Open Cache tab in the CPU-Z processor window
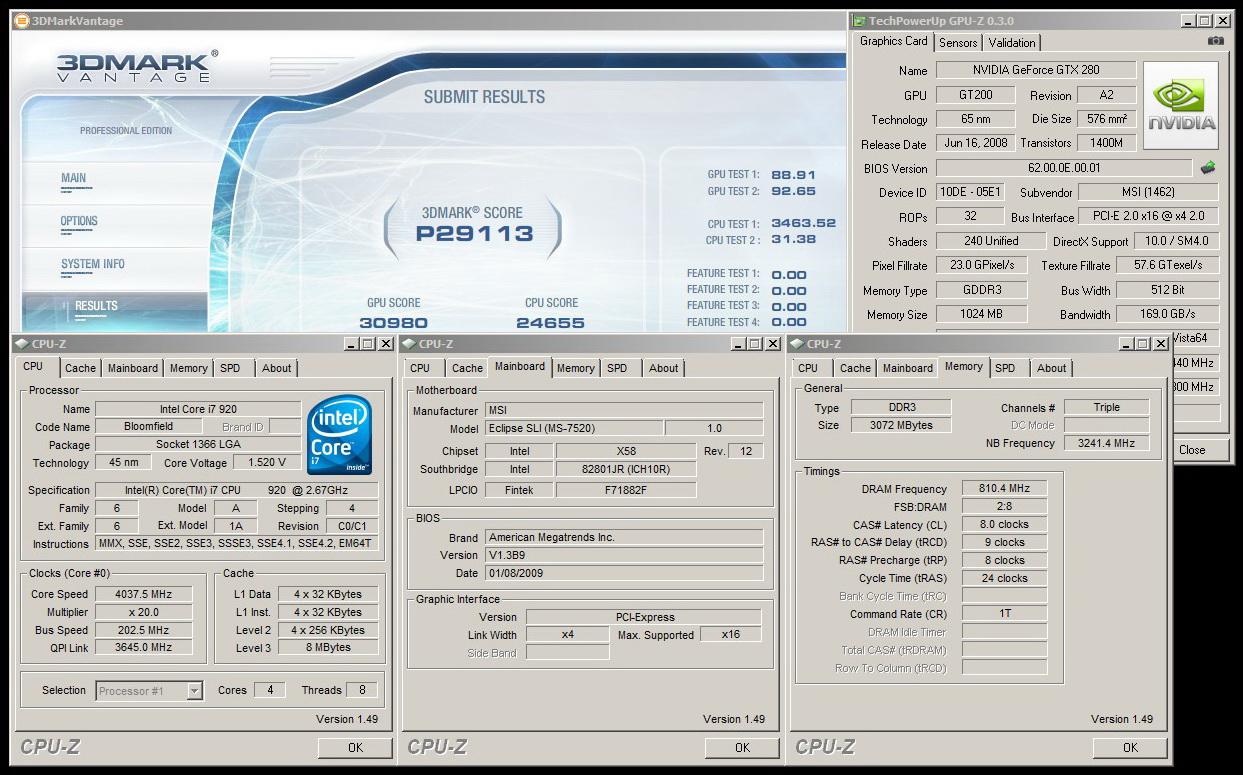Screen dimensions: 1243x775 click(x=80, y=368)
